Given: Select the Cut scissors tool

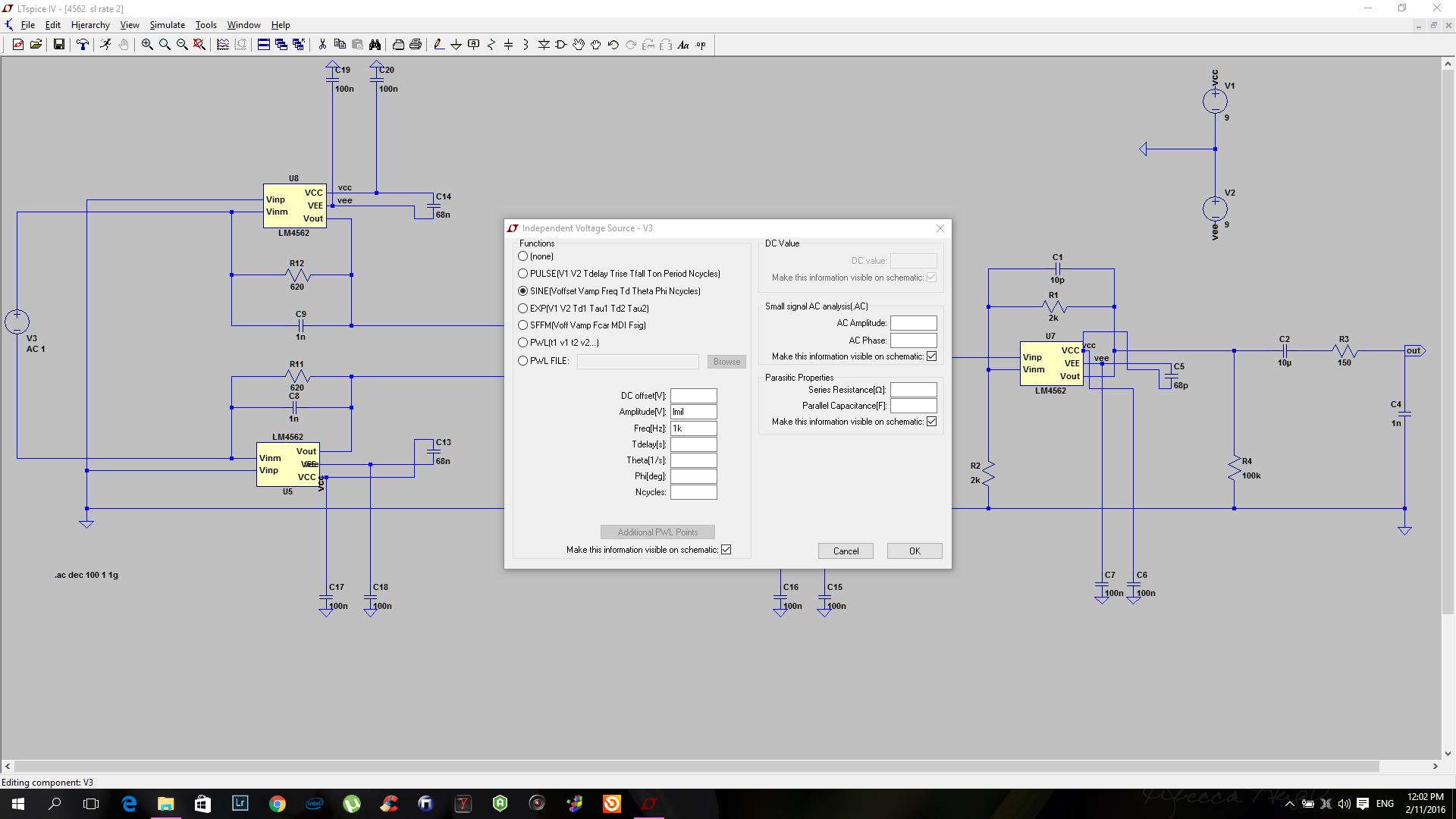Looking at the screenshot, I should [322, 45].
